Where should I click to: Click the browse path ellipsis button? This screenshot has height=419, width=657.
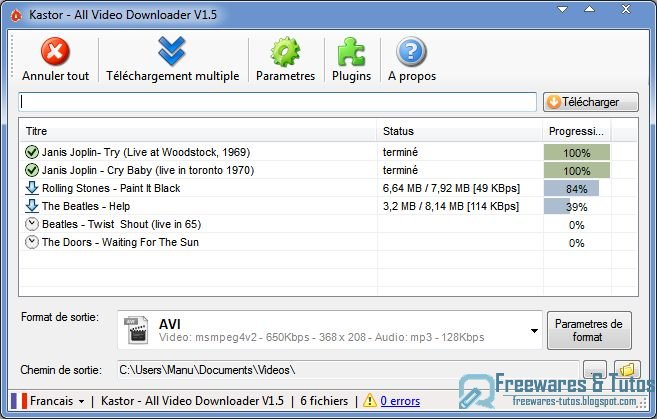[595, 370]
